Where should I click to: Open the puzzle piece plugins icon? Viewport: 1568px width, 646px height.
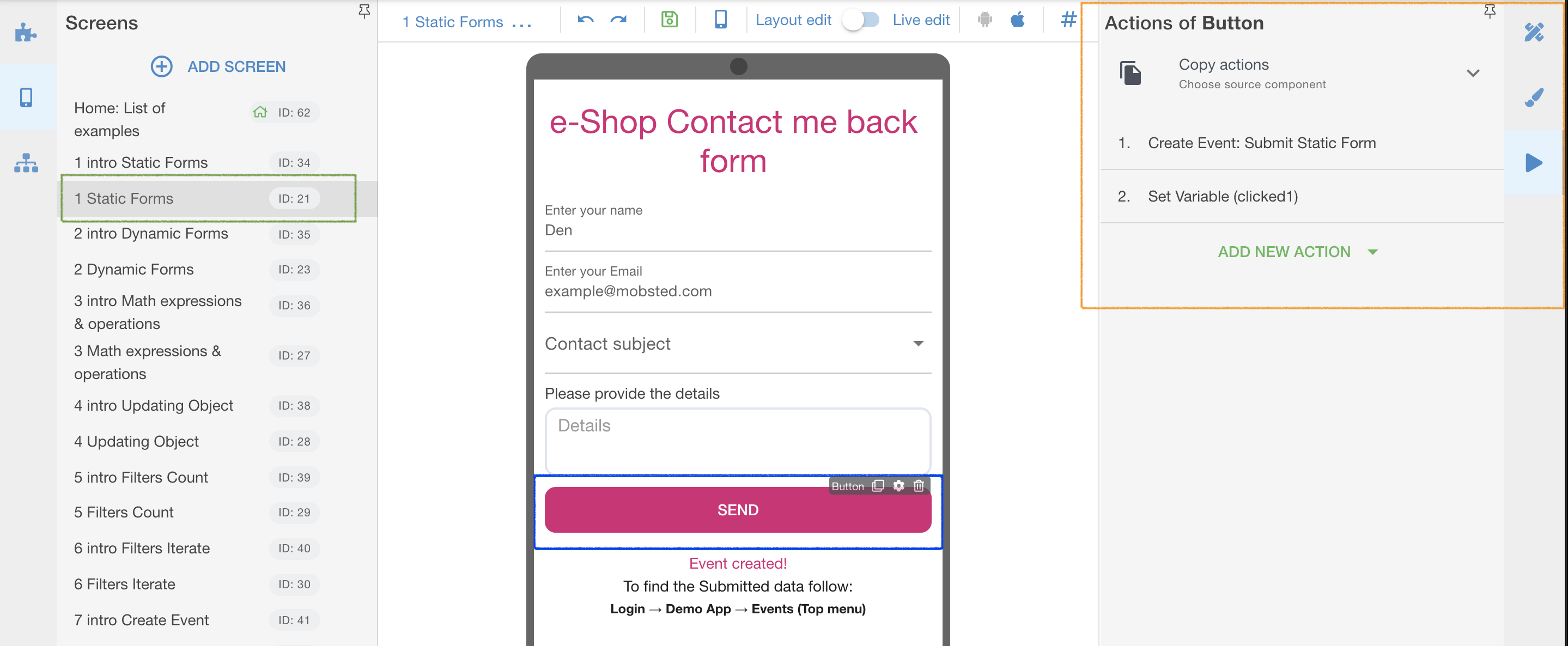(26, 32)
